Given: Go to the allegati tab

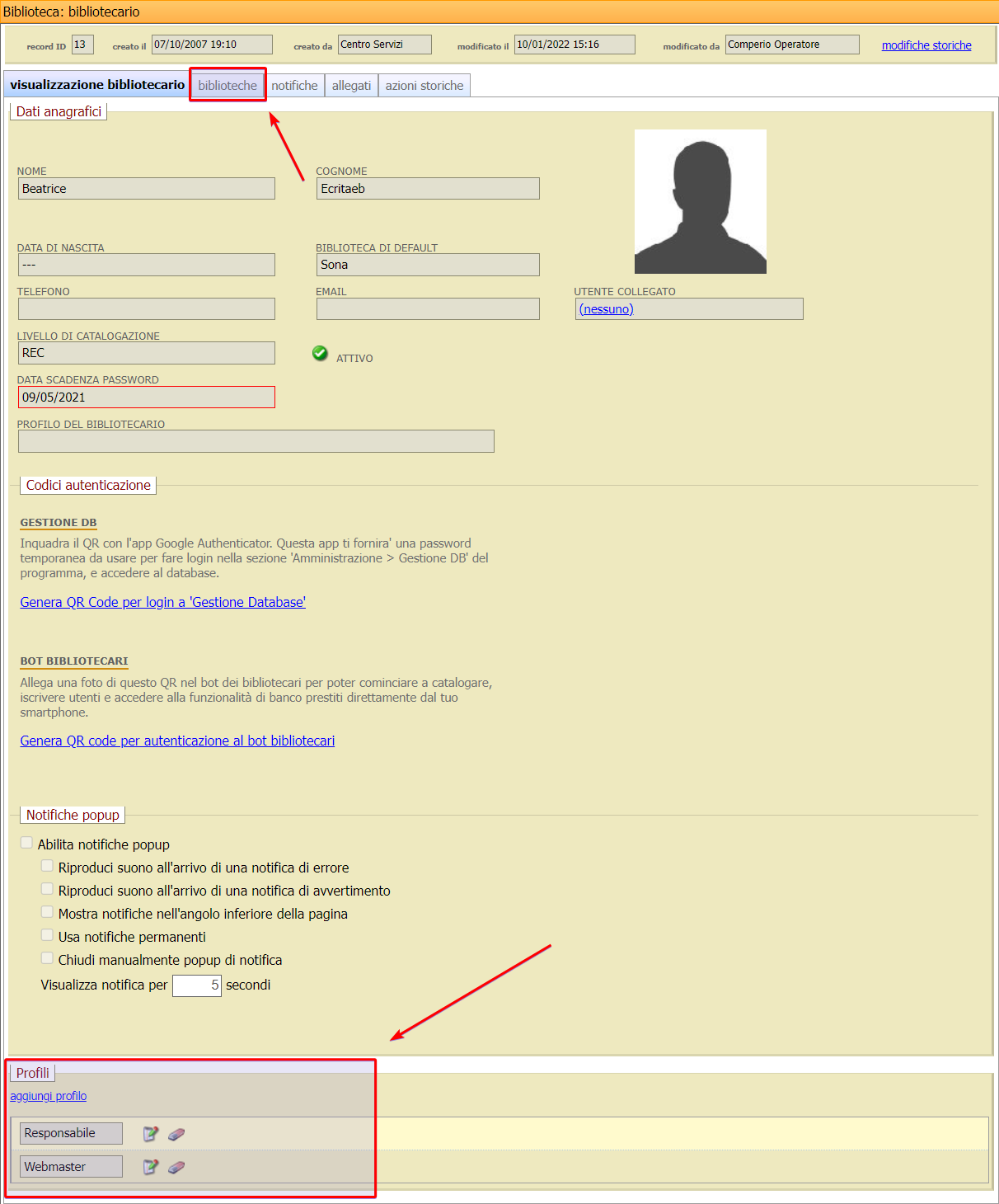Looking at the screenshot, I should [351, 86].
